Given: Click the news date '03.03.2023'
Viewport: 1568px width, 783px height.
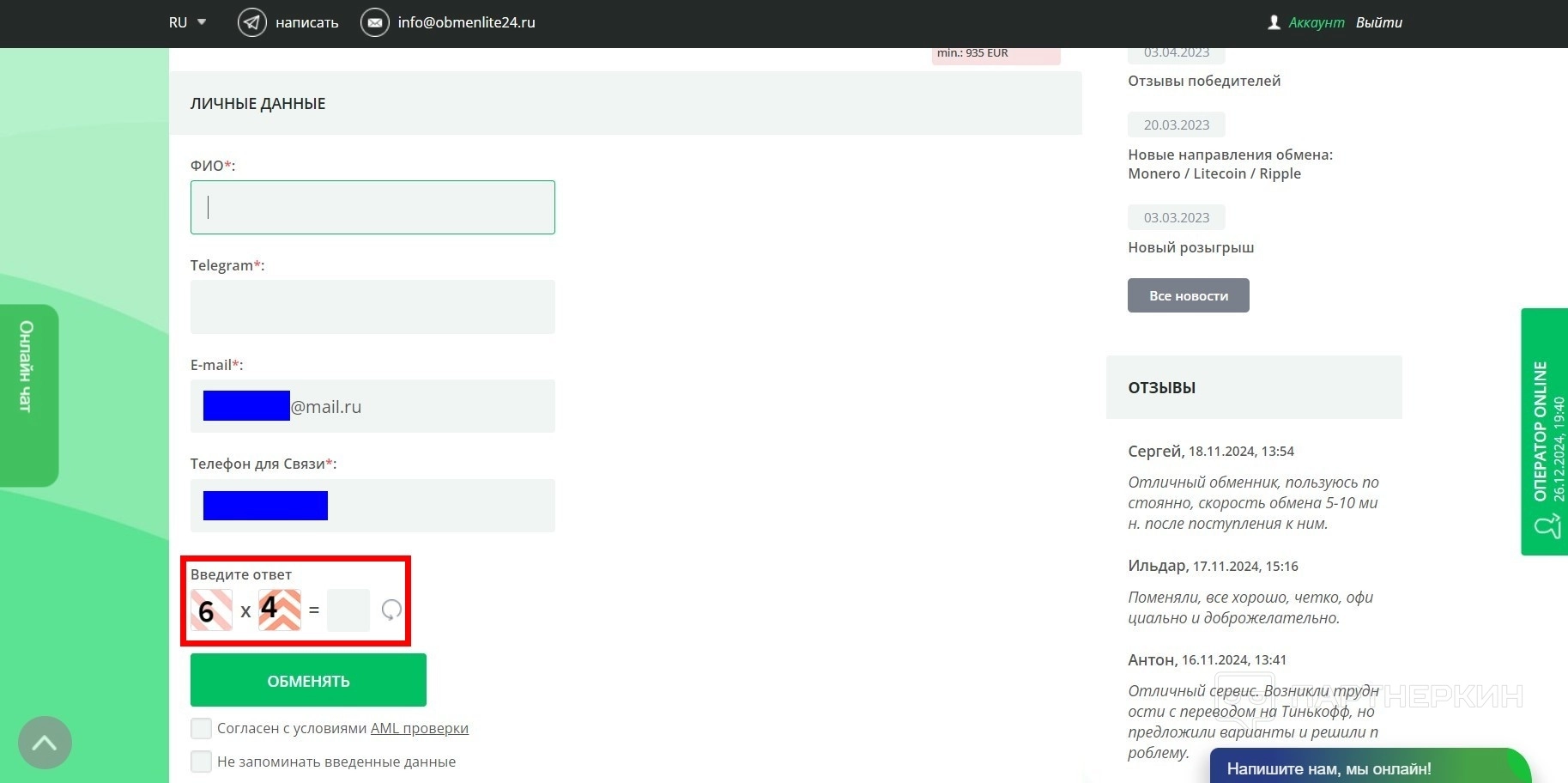Looking at the screenshot, I should coord(1177,217).
